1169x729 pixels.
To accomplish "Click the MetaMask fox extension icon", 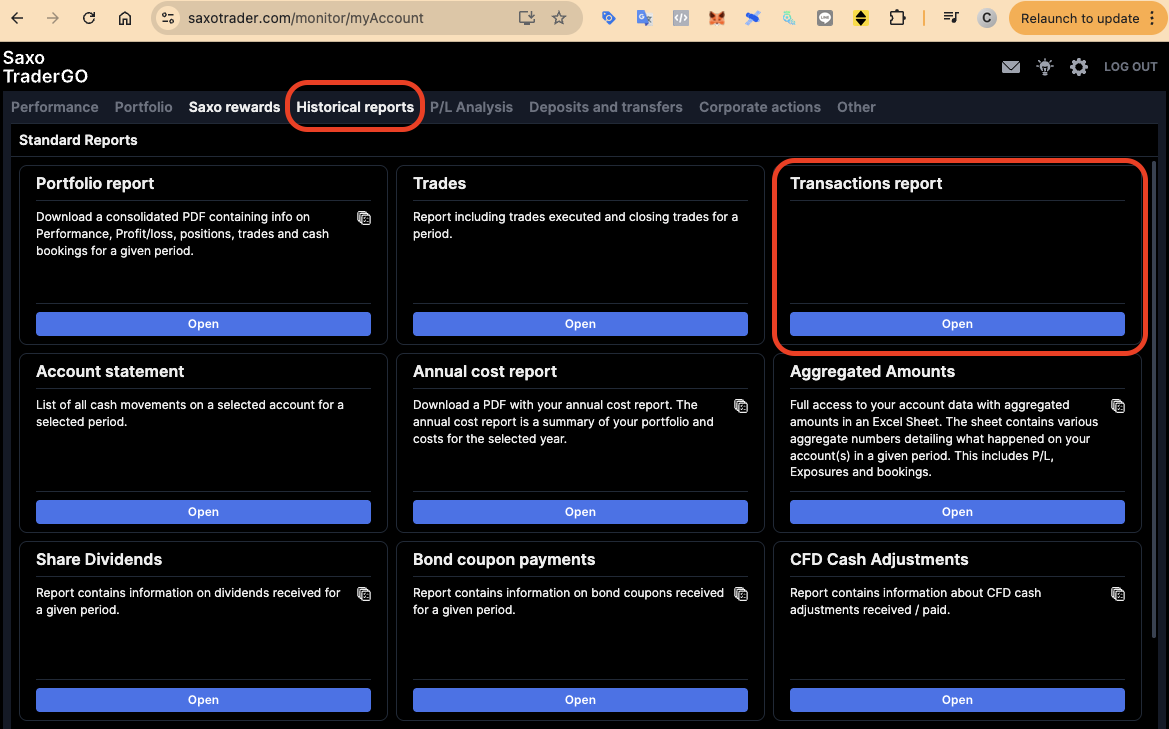I will (716, 18).
